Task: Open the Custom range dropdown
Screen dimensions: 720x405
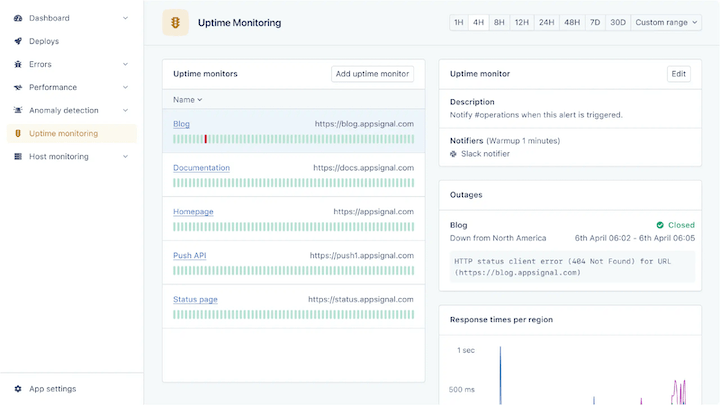Action: [x=666, y=22]
